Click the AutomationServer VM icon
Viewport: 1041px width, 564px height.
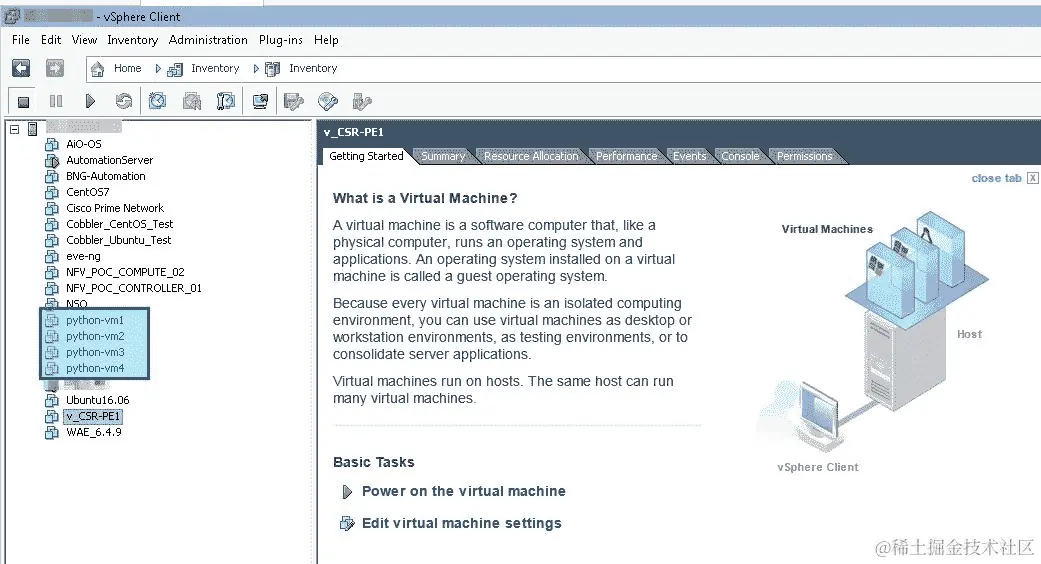click(52, 160)
